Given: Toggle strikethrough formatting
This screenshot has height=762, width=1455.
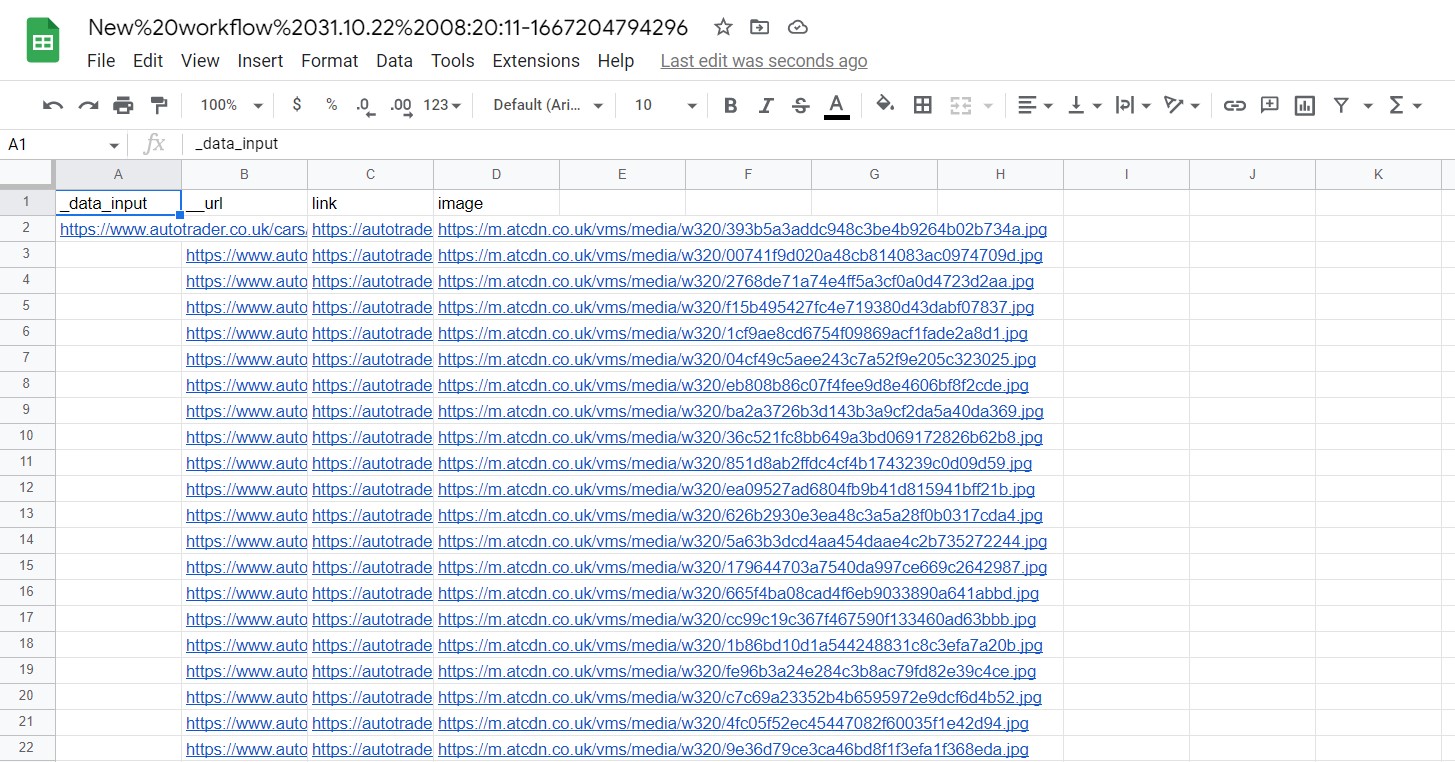Looking at the screenshot, I should point(800,105).
